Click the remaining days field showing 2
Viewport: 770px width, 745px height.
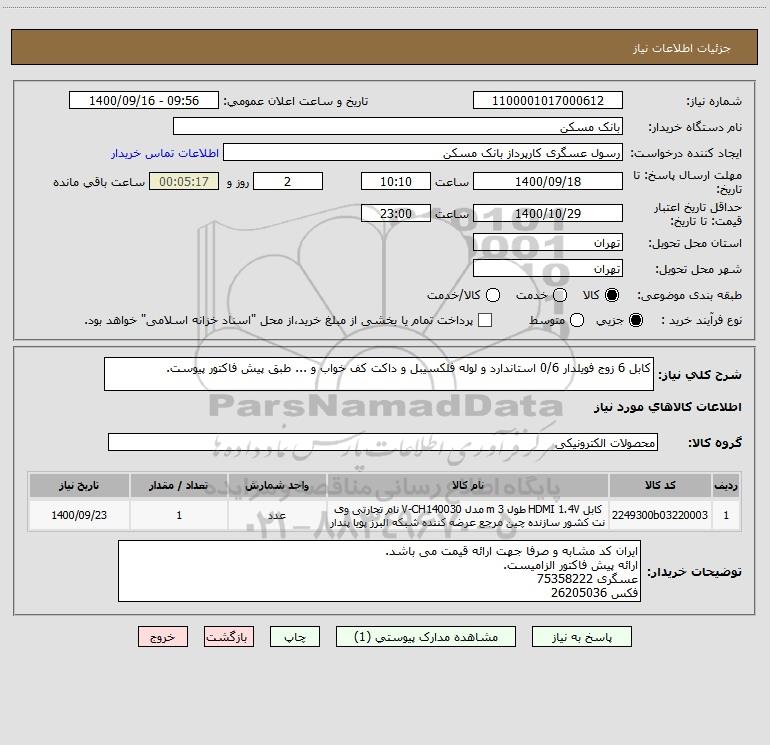coord(288,181)
